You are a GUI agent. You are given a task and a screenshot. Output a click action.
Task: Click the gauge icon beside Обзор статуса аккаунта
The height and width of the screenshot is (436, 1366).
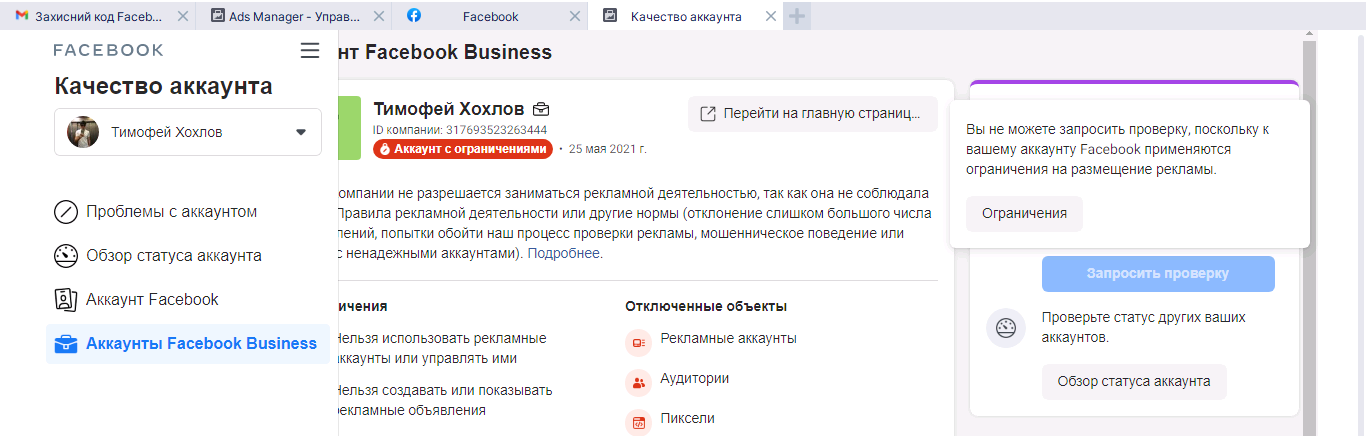pyautogui.click(x=66, y=256)
